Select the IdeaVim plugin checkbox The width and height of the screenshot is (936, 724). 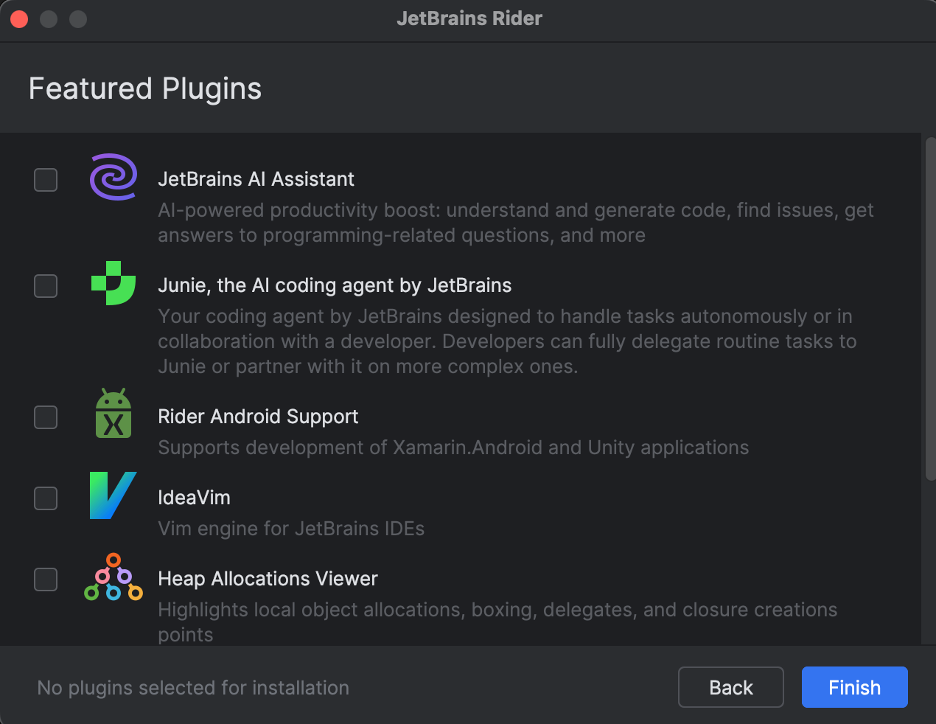46,498
